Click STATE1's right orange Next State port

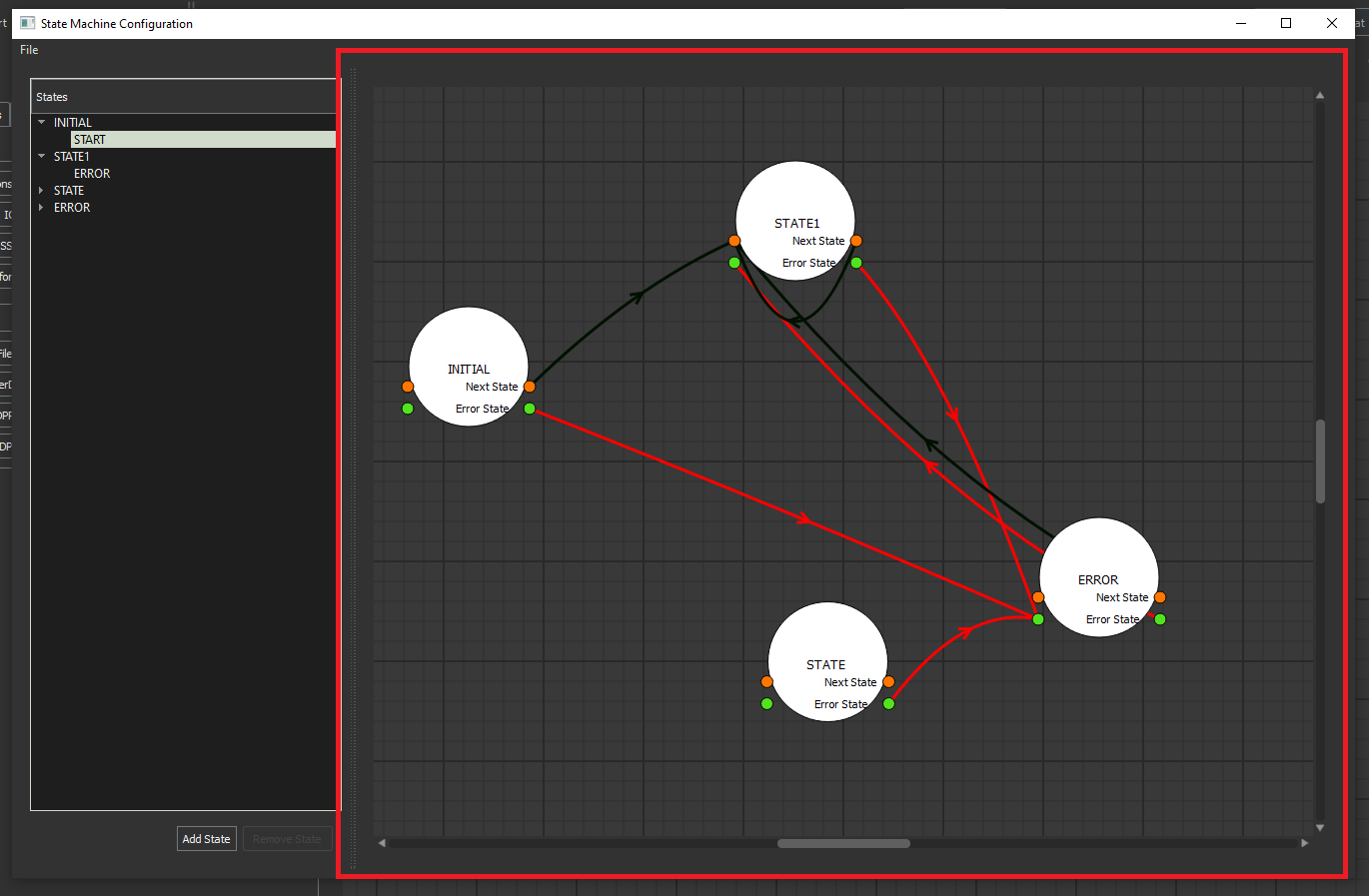pos(856,240)
